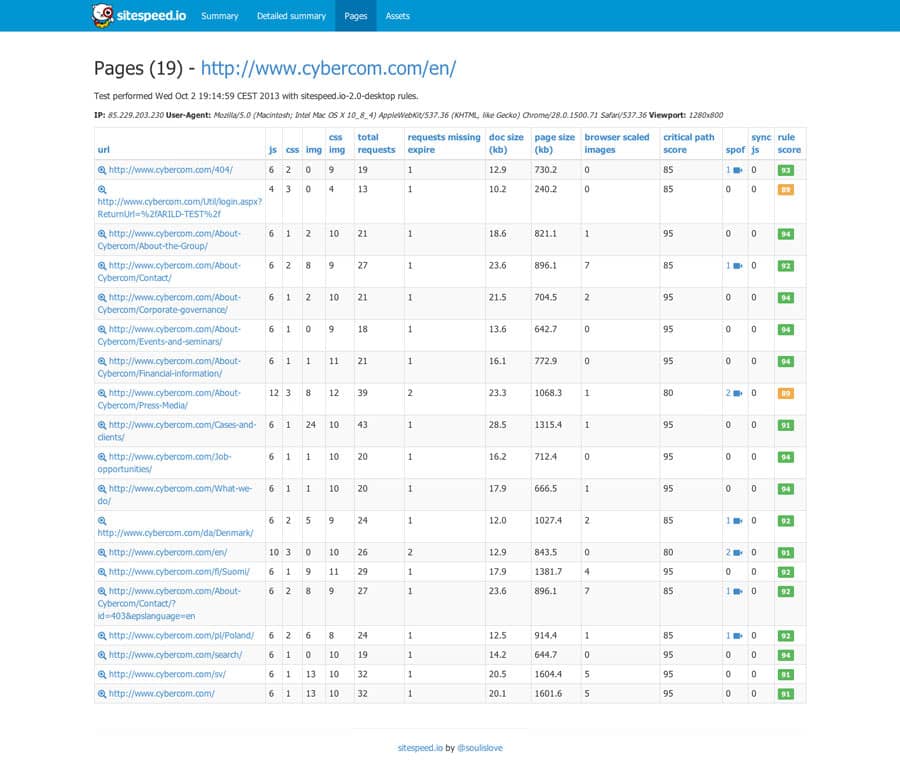The image size is (900, 760).
Task: Open the Summary navigation tab
Action: 219,16
